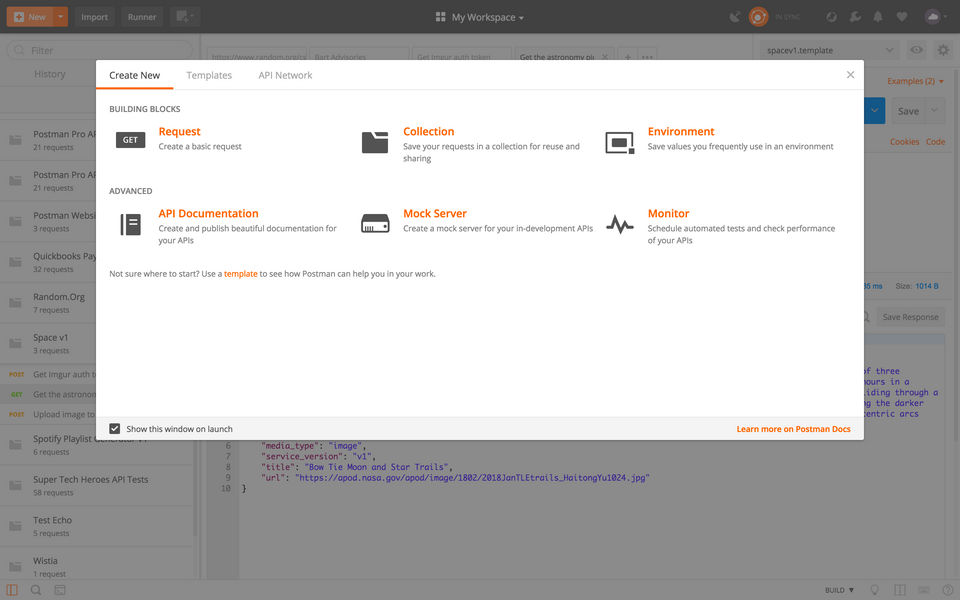This screenshot has height=600, width=960.
Task: Click the Wistia collection folder icon
Action: (x=15, y=566)
